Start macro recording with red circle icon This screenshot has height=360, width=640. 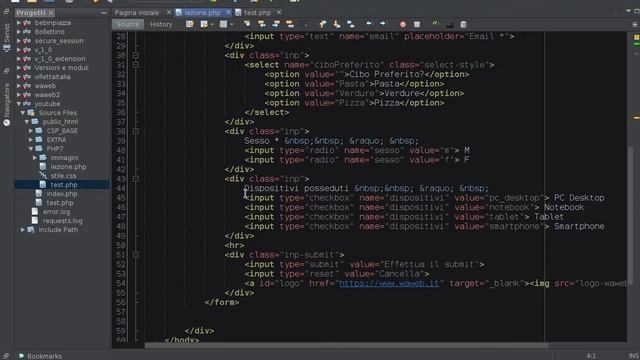[x=403, y=24]
